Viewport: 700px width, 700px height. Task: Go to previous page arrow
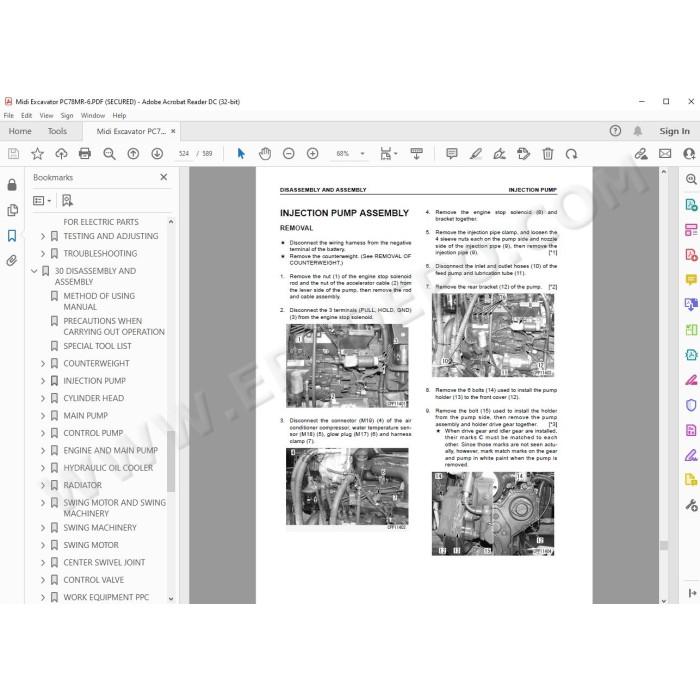point(133,154)
